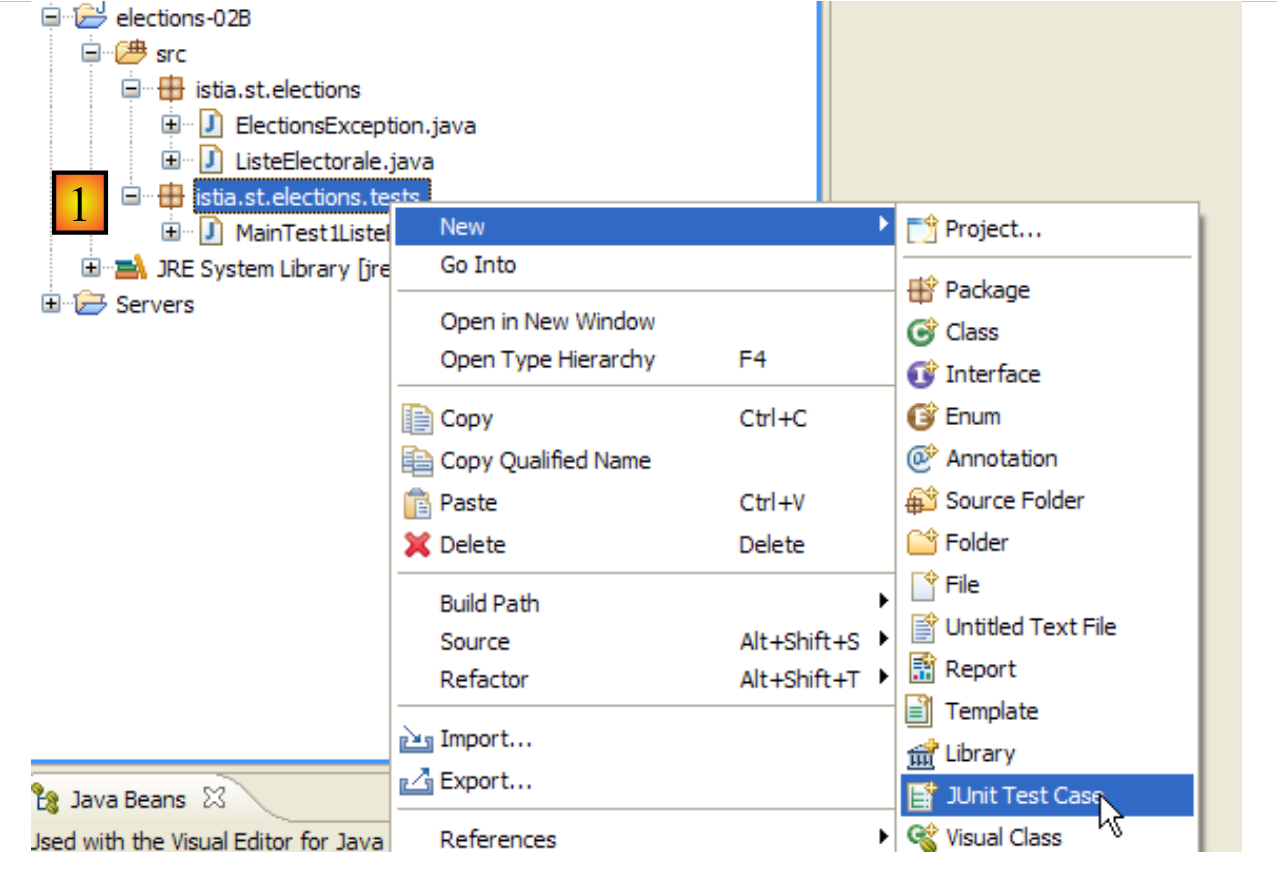Collapse the elections-02B project node
Viewport: 1277px width, 891px height.
[51, 18]
